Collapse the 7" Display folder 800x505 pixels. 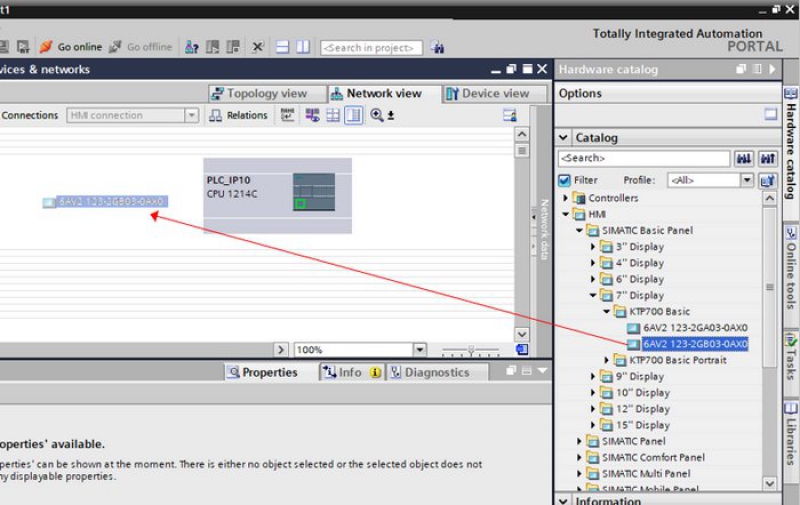tap(593, 295)
